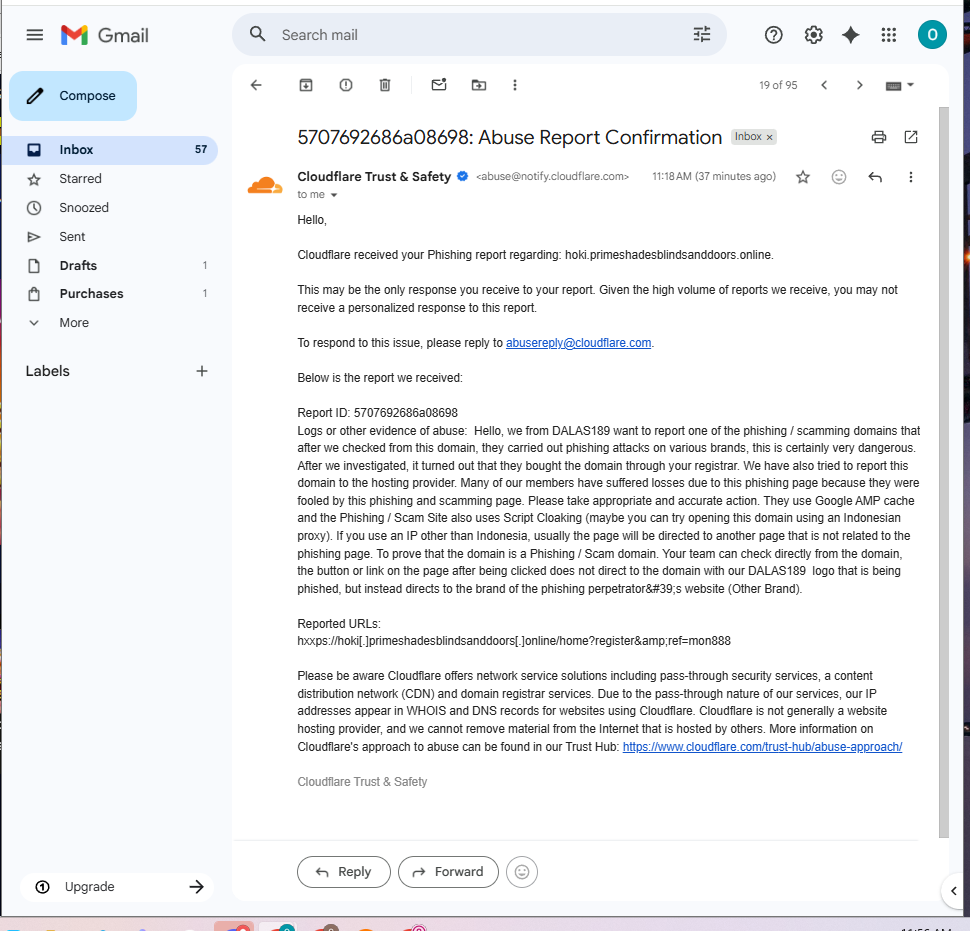The height and width of the screenshot is (931, 970).
Task: Open the message's three-dot More menu
Action: coord(911,178)
